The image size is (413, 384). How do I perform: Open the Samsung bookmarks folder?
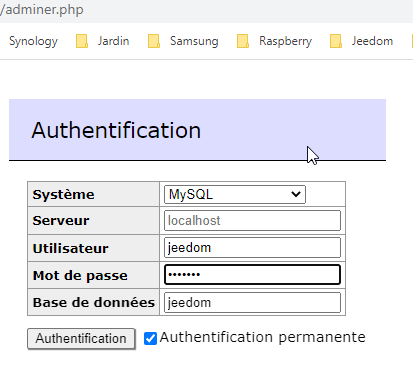click(x=183, y=41)
